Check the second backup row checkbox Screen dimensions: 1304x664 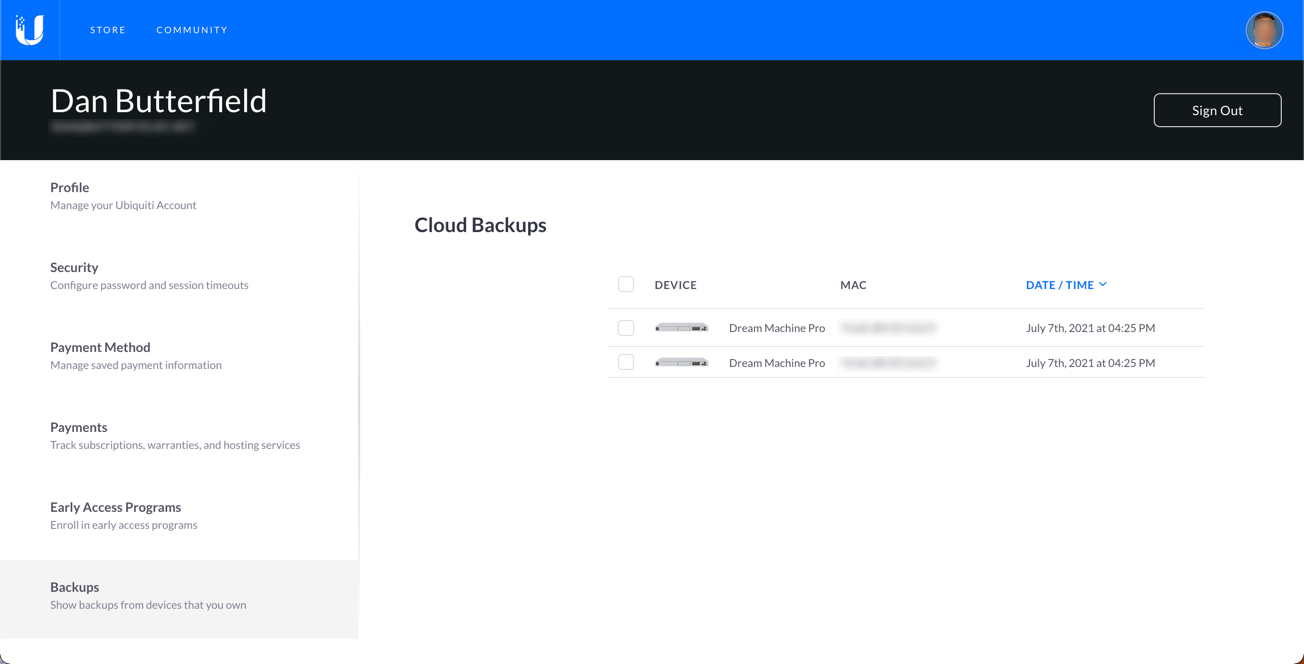coord(626,363)
